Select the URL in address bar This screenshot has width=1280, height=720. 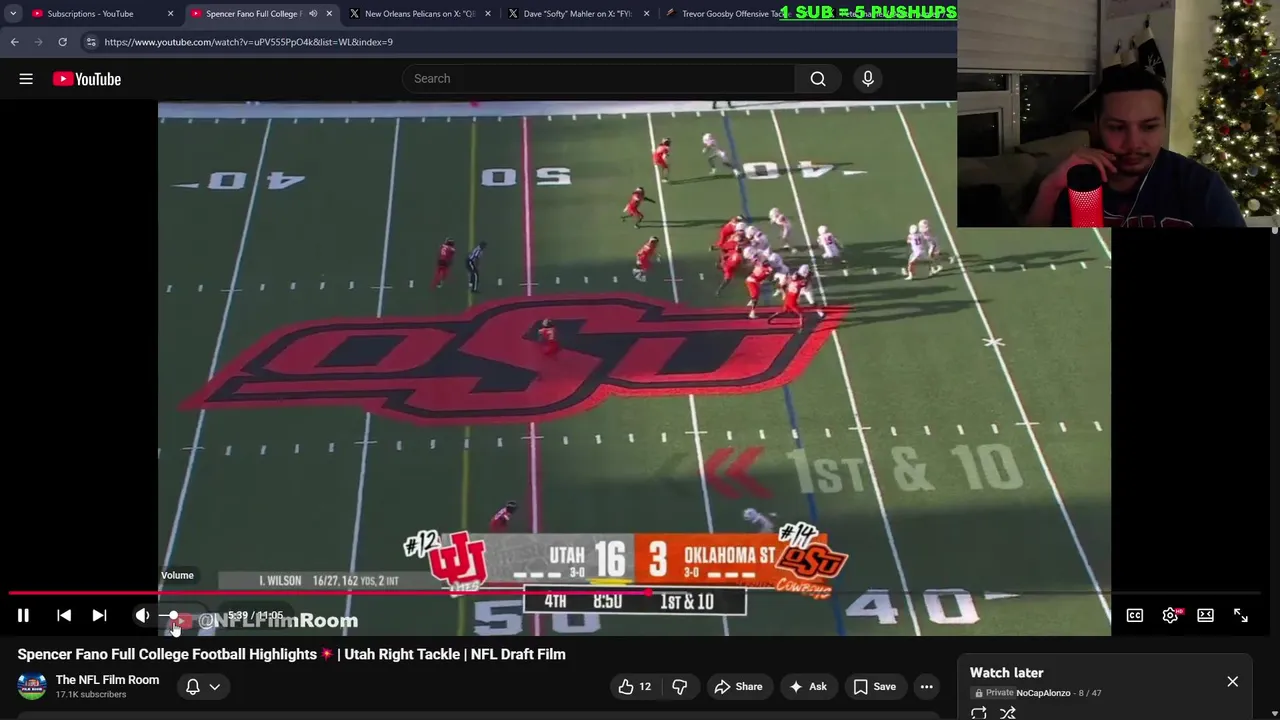(x=248, y=42)
